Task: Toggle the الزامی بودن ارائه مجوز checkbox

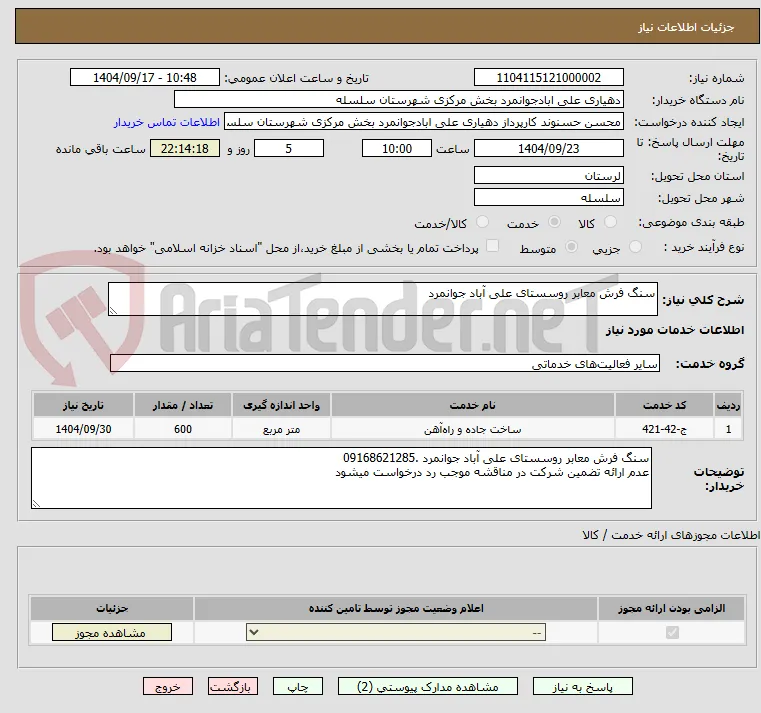Action: [672, 632]
